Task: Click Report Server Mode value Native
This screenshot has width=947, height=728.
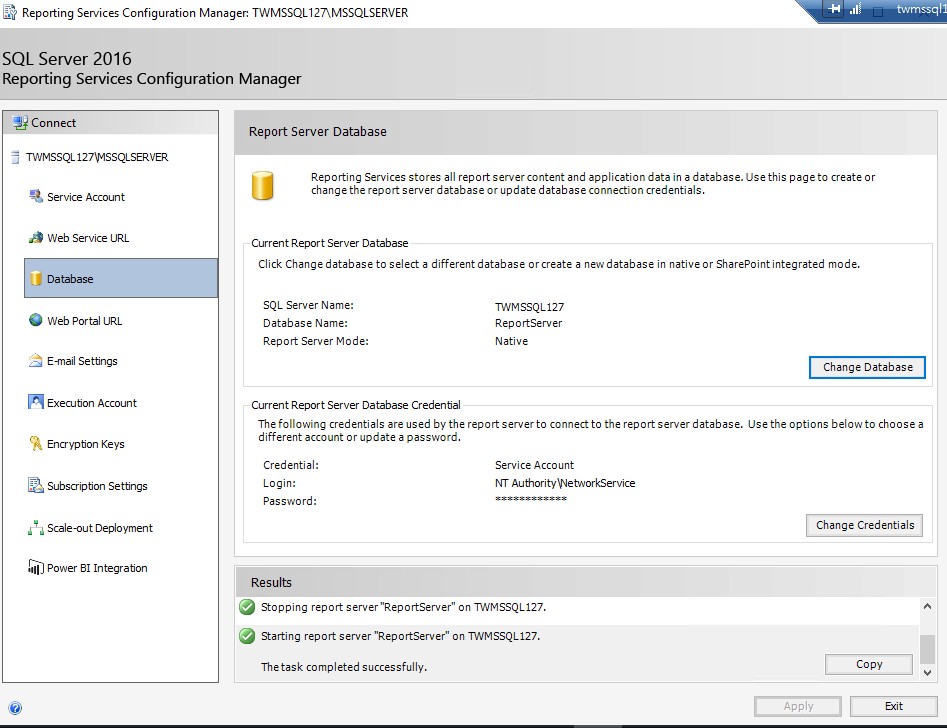Action: (x=511, y=341)
